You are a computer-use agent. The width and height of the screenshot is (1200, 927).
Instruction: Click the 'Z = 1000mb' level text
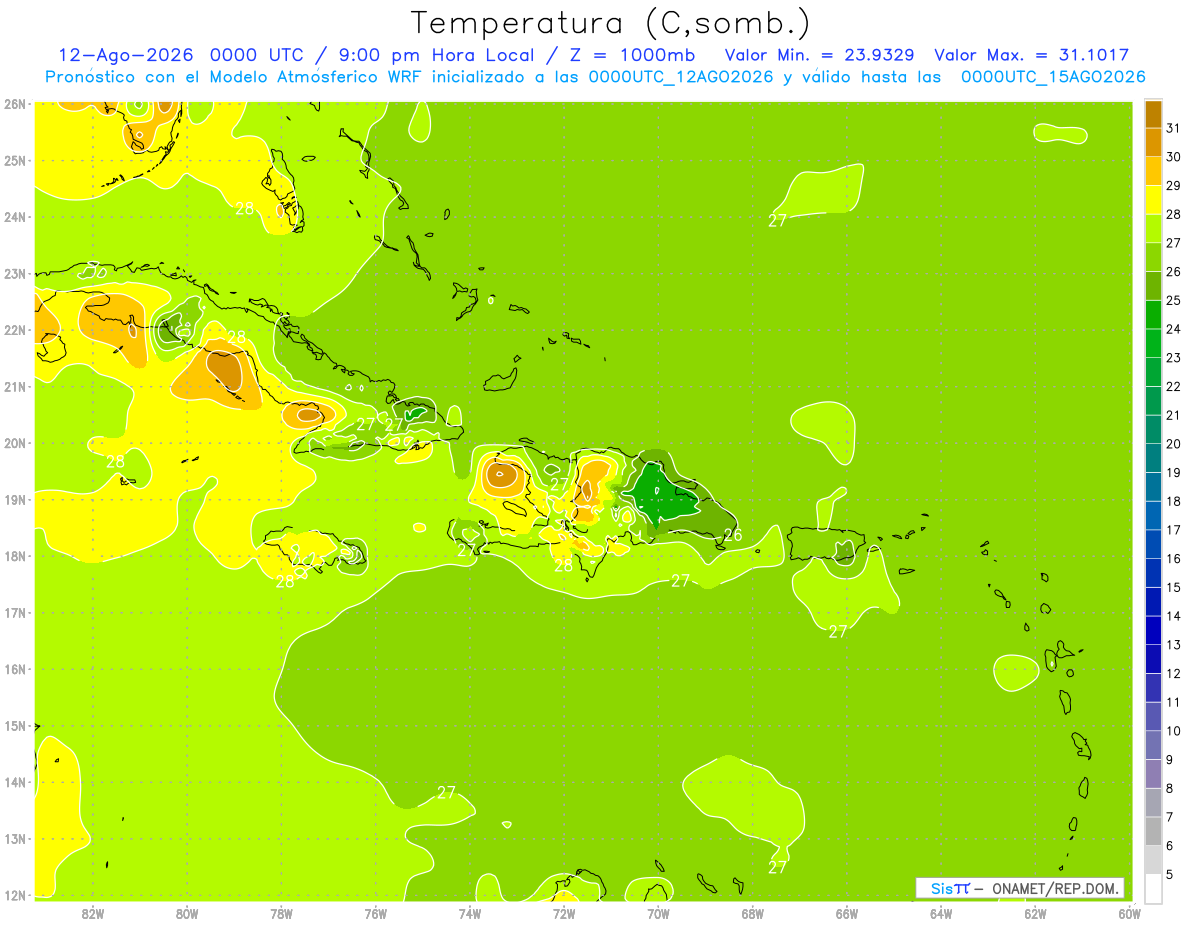[633, 55]
